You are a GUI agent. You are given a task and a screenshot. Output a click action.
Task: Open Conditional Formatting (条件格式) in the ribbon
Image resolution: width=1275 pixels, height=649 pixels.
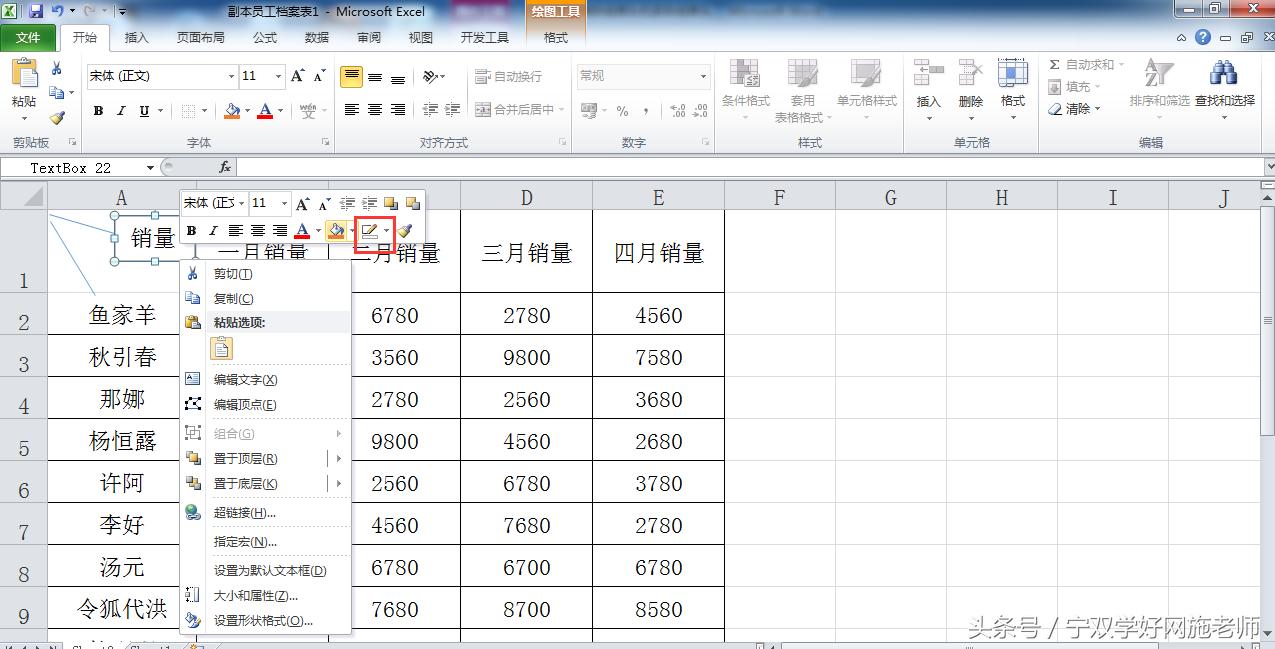(745, 88)
